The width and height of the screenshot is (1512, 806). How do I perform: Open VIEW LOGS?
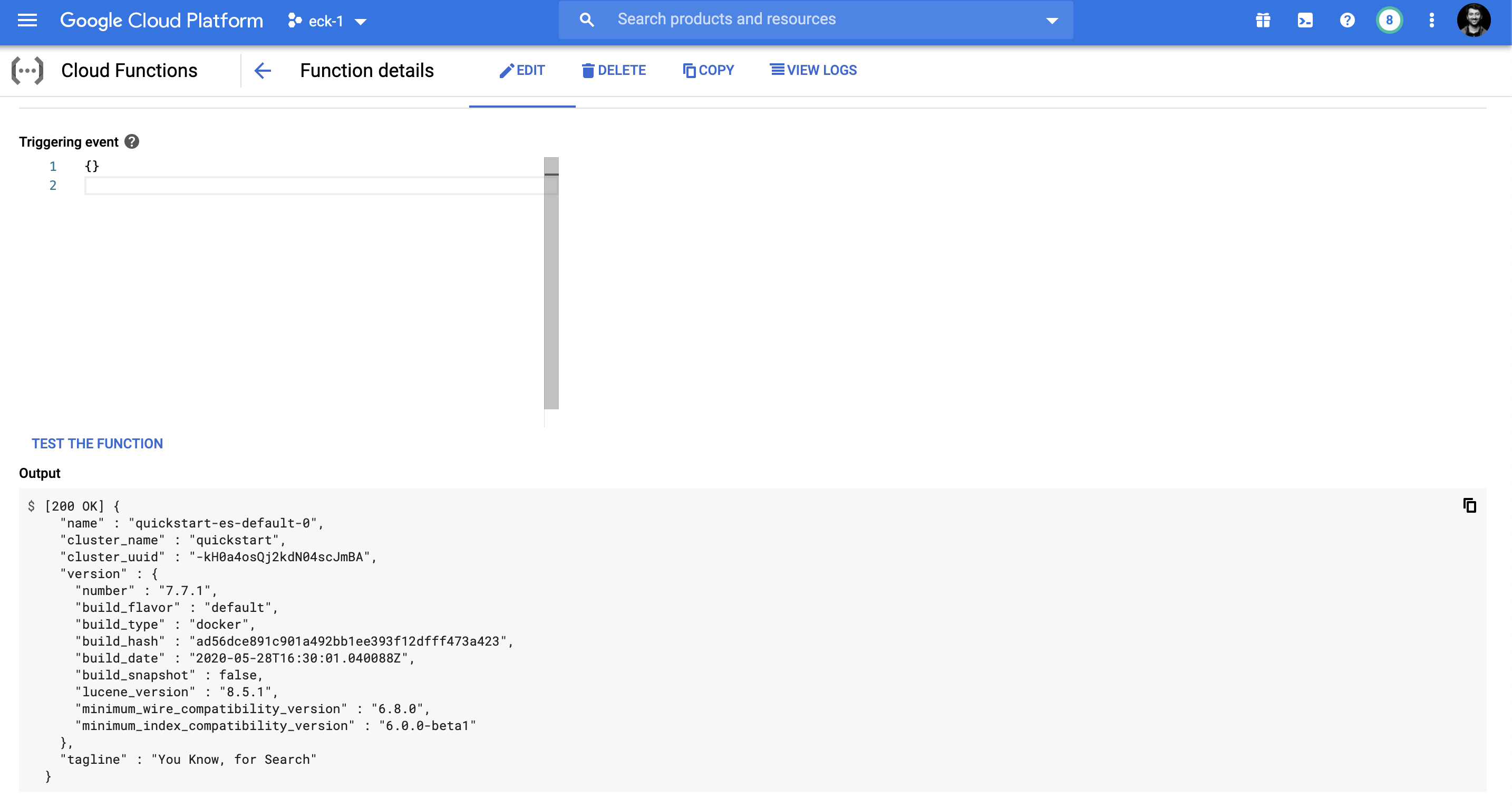[x=813, y=71]
